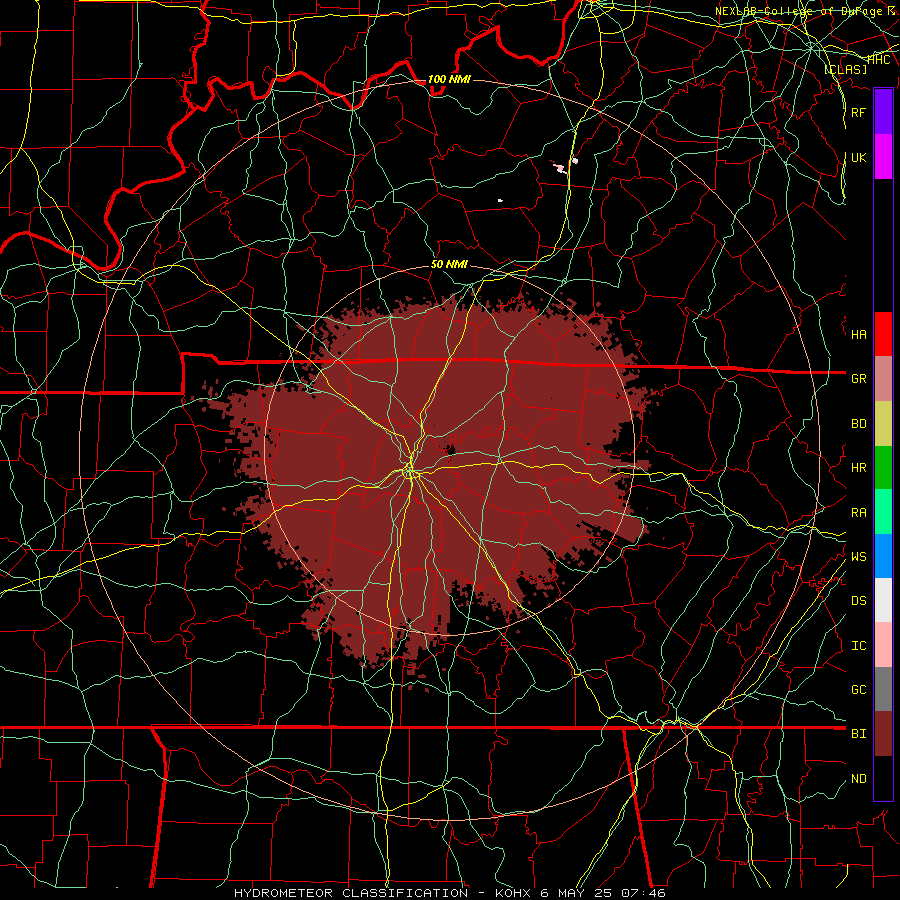
Task: Select the red HA legend swatch
Action: point(883,334)
